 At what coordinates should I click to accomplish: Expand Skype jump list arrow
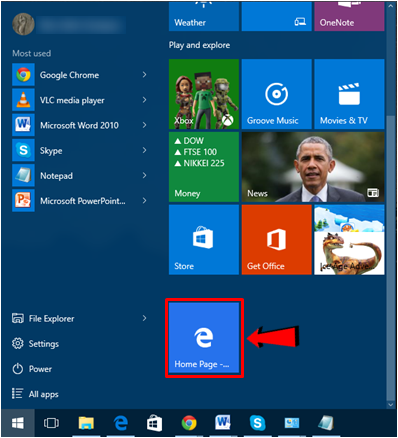click(x=144, y=150)
